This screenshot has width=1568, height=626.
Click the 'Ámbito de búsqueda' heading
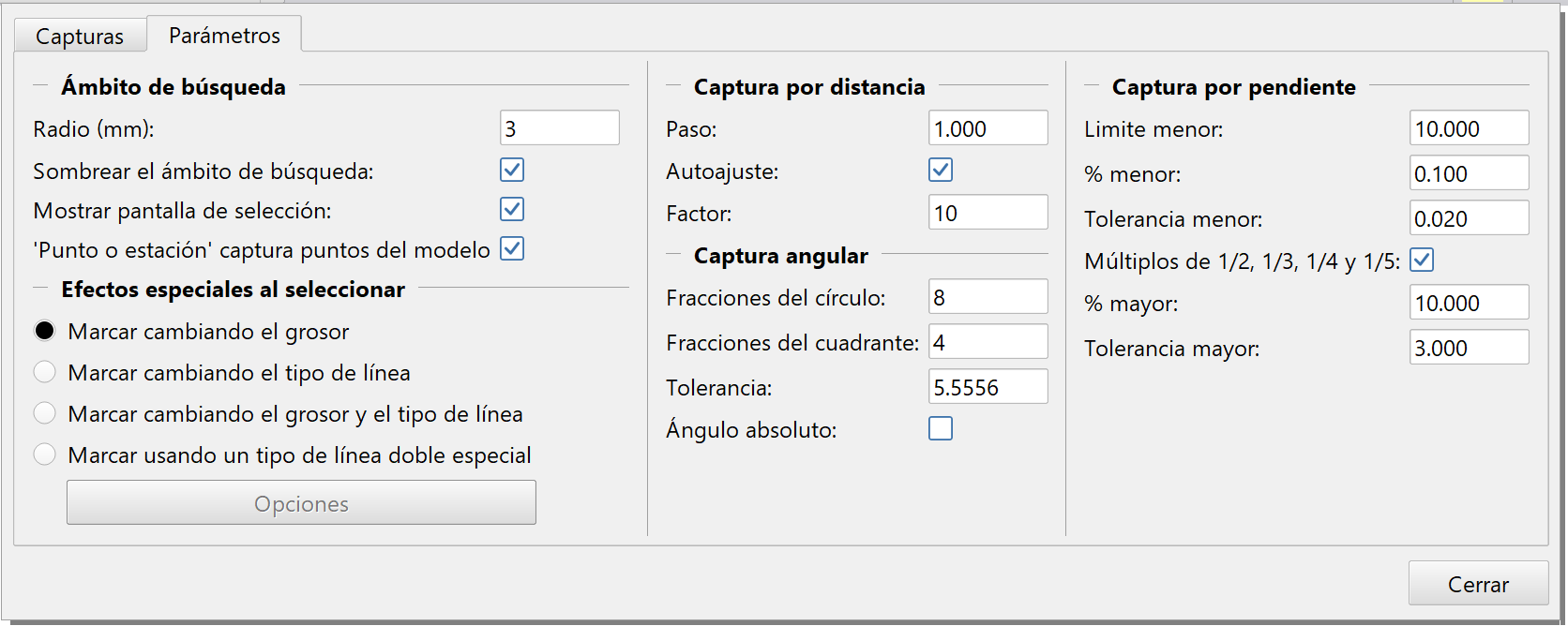tap(173, 86)
